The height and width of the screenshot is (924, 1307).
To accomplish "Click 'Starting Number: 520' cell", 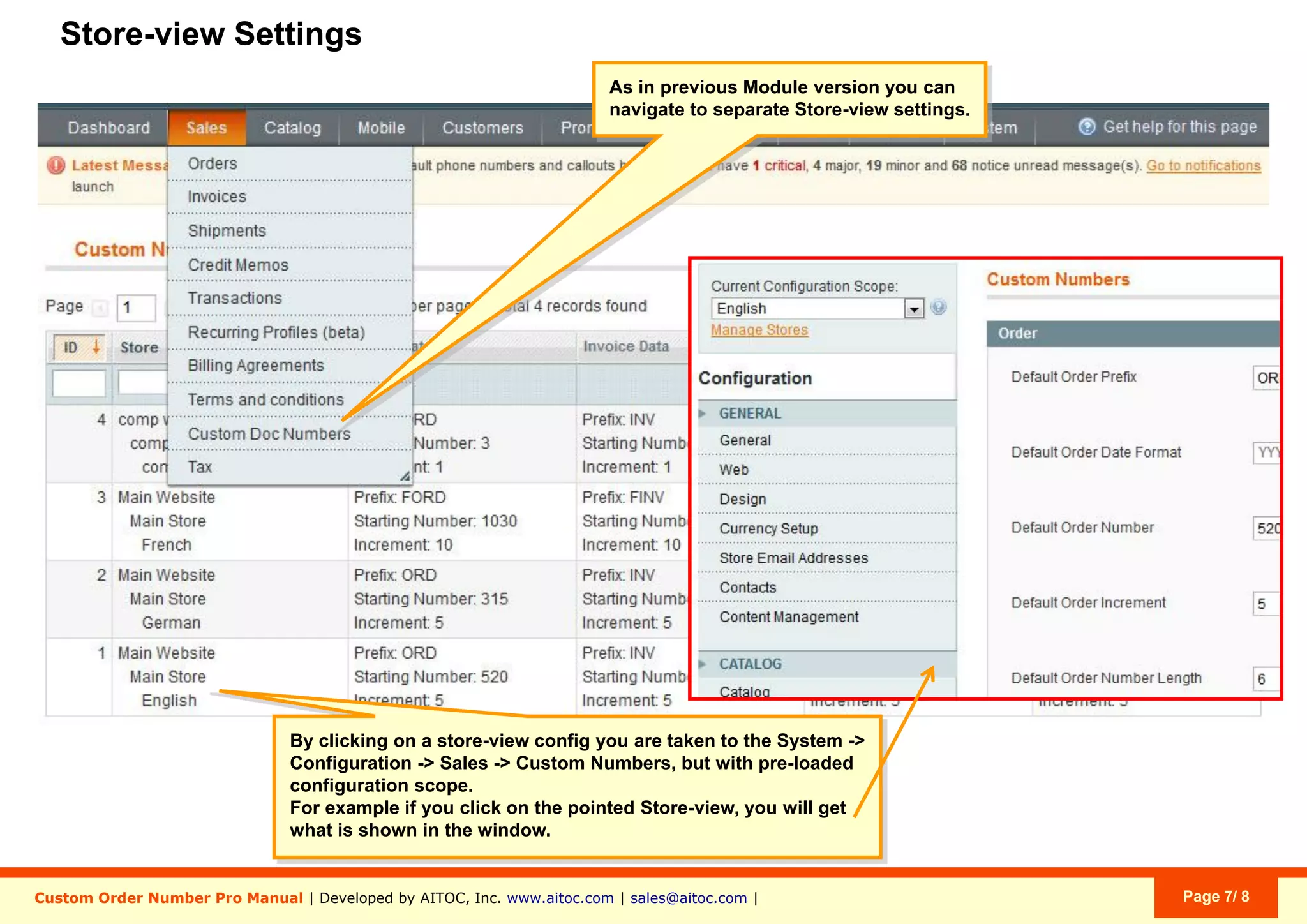I will tap(431, 677).
